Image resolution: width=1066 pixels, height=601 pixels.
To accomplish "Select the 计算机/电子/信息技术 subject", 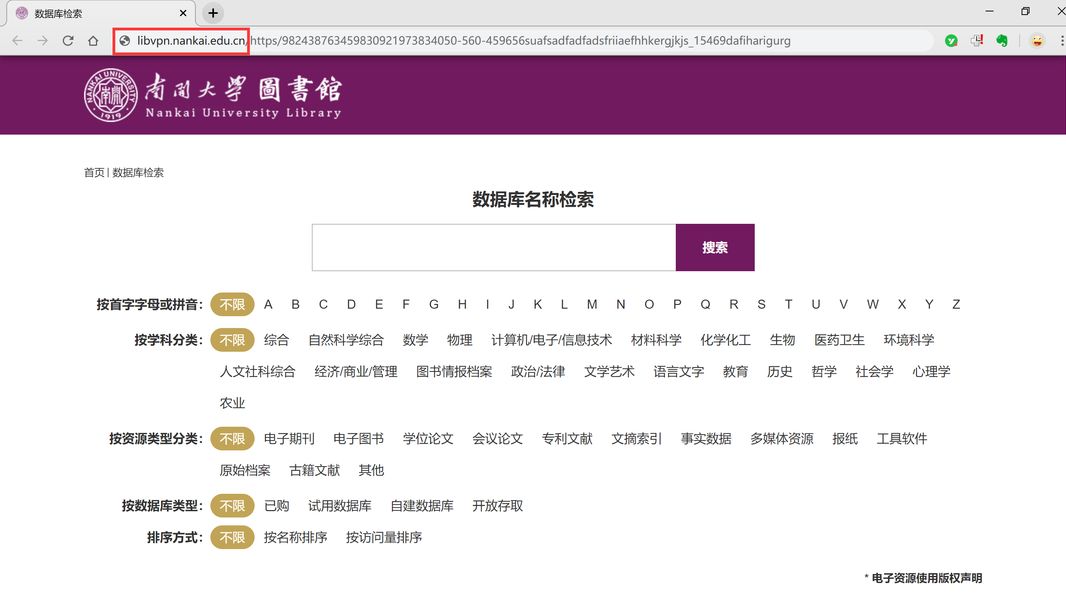I will [x=551, y=340].
